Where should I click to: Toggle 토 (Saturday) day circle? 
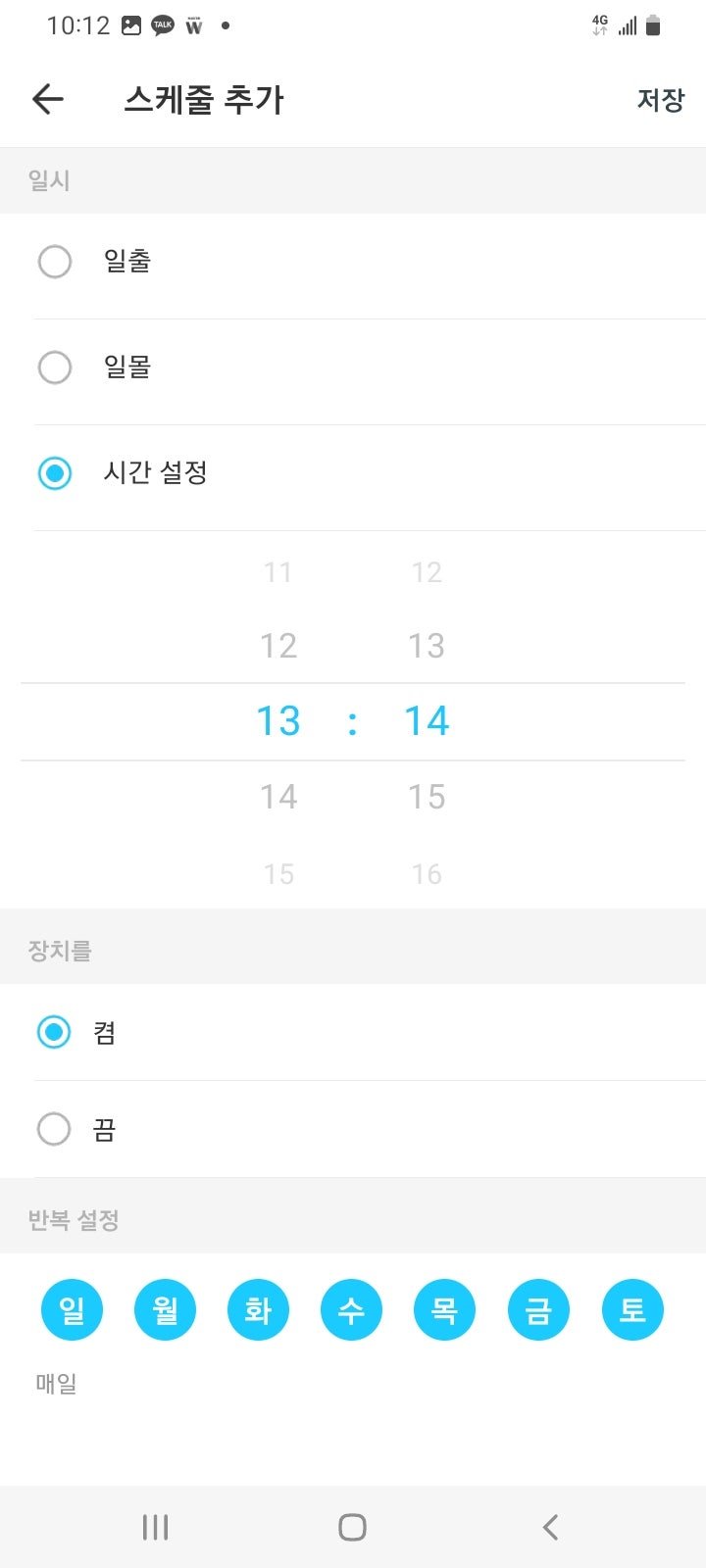[632, 1309]
